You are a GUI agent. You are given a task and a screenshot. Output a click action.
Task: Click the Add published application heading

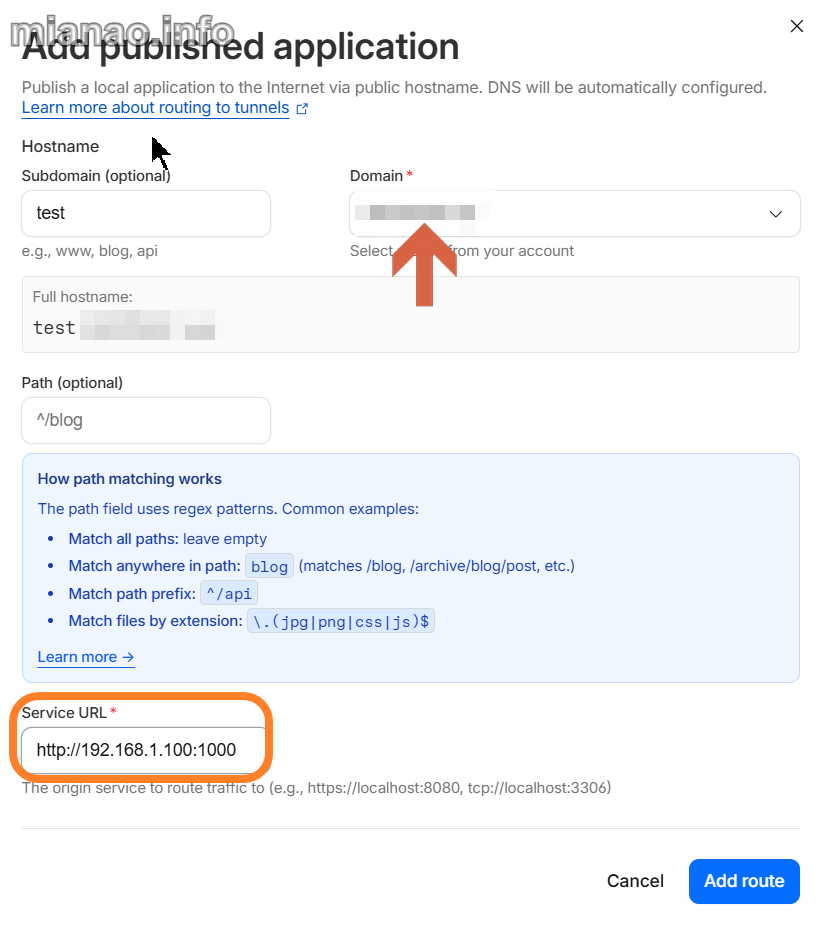tap(240, 47)
